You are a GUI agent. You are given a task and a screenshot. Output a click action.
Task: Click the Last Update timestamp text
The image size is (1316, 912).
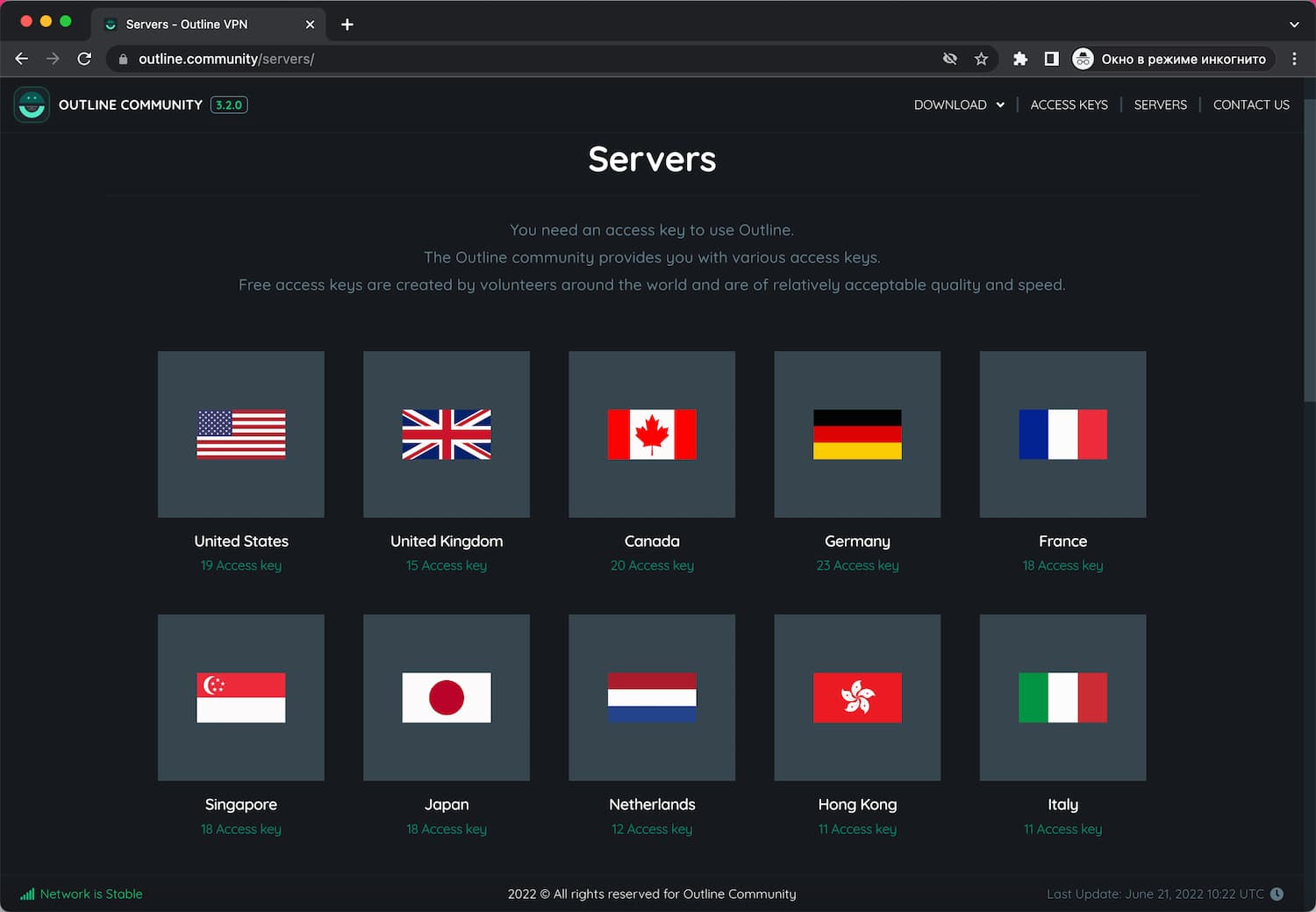pyautogui.click(x=1155, y=894)
